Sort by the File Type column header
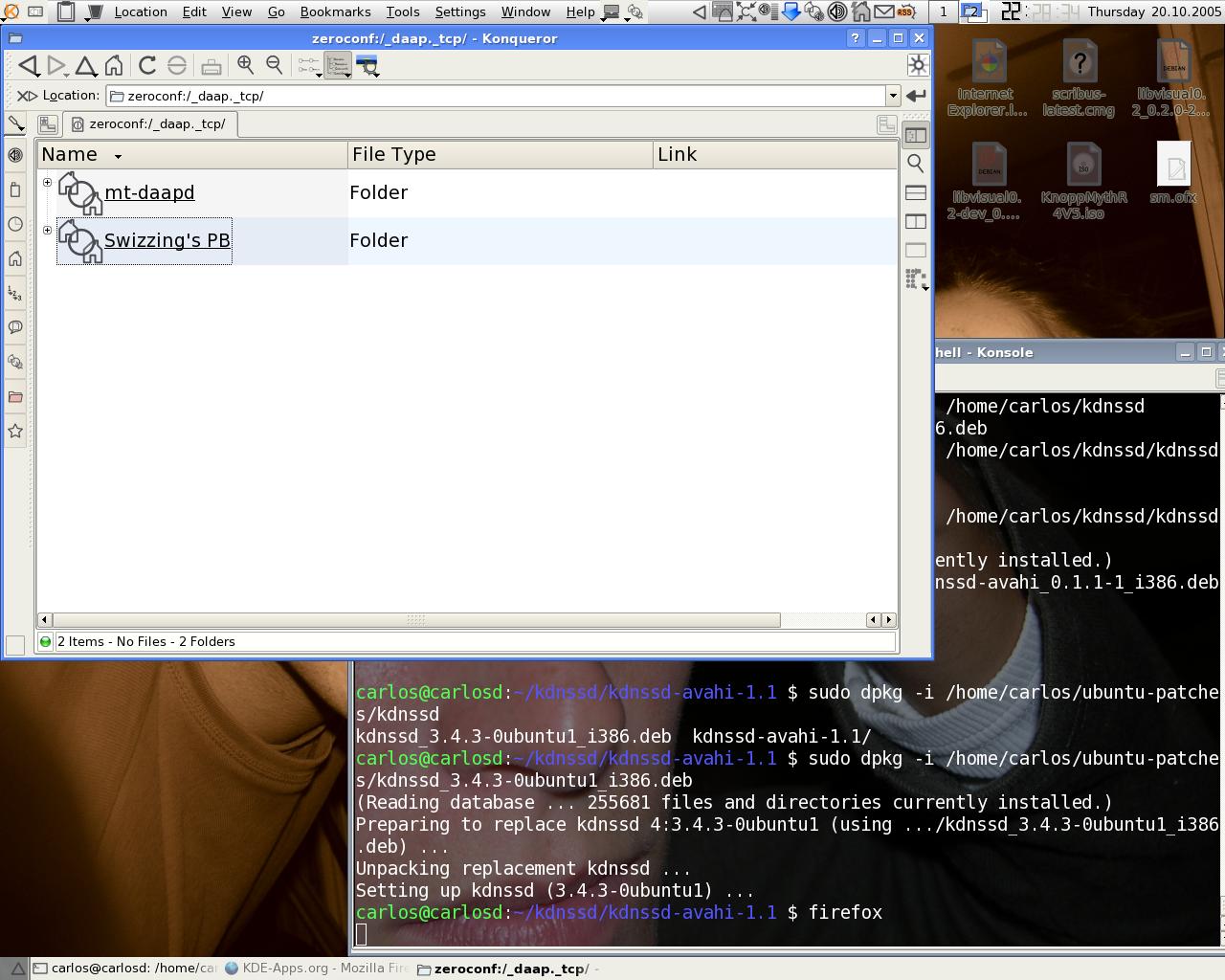1225x980 pixels. pos(501,155)
